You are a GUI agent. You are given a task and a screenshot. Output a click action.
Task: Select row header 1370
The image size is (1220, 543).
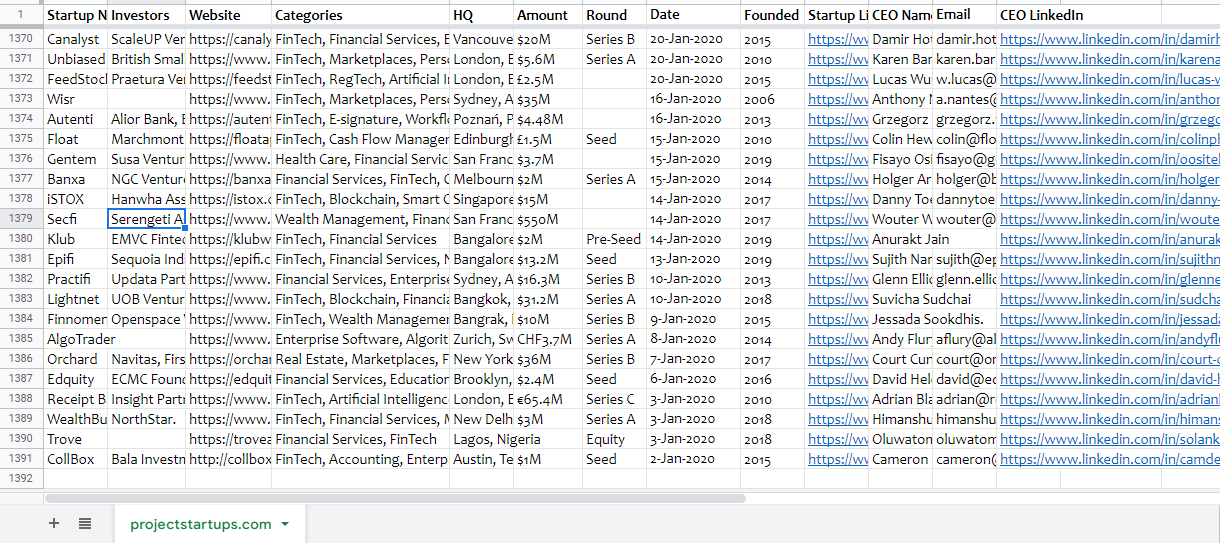coord(21,39)
